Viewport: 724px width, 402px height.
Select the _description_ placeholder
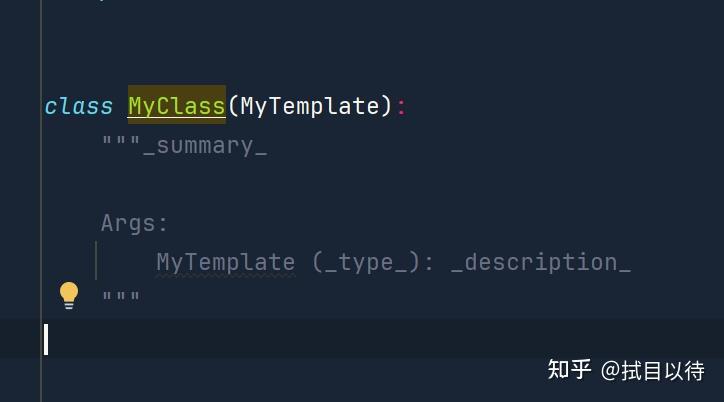(540, 262)
